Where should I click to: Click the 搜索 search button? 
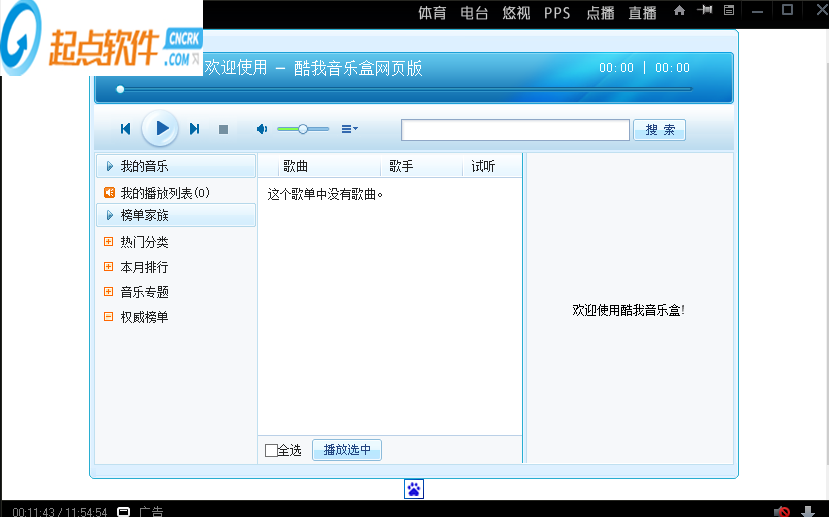(659, 130)
